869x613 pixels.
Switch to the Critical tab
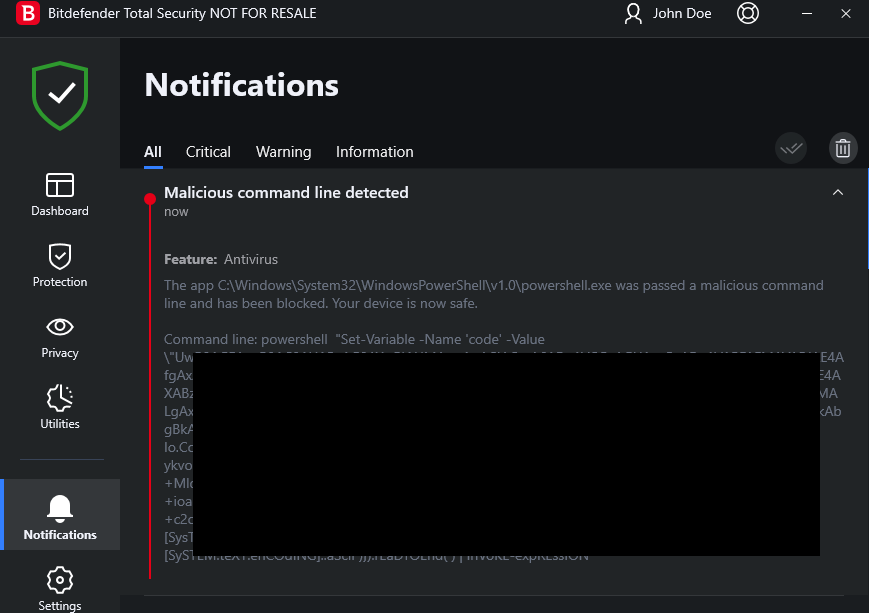coord(208,152)
